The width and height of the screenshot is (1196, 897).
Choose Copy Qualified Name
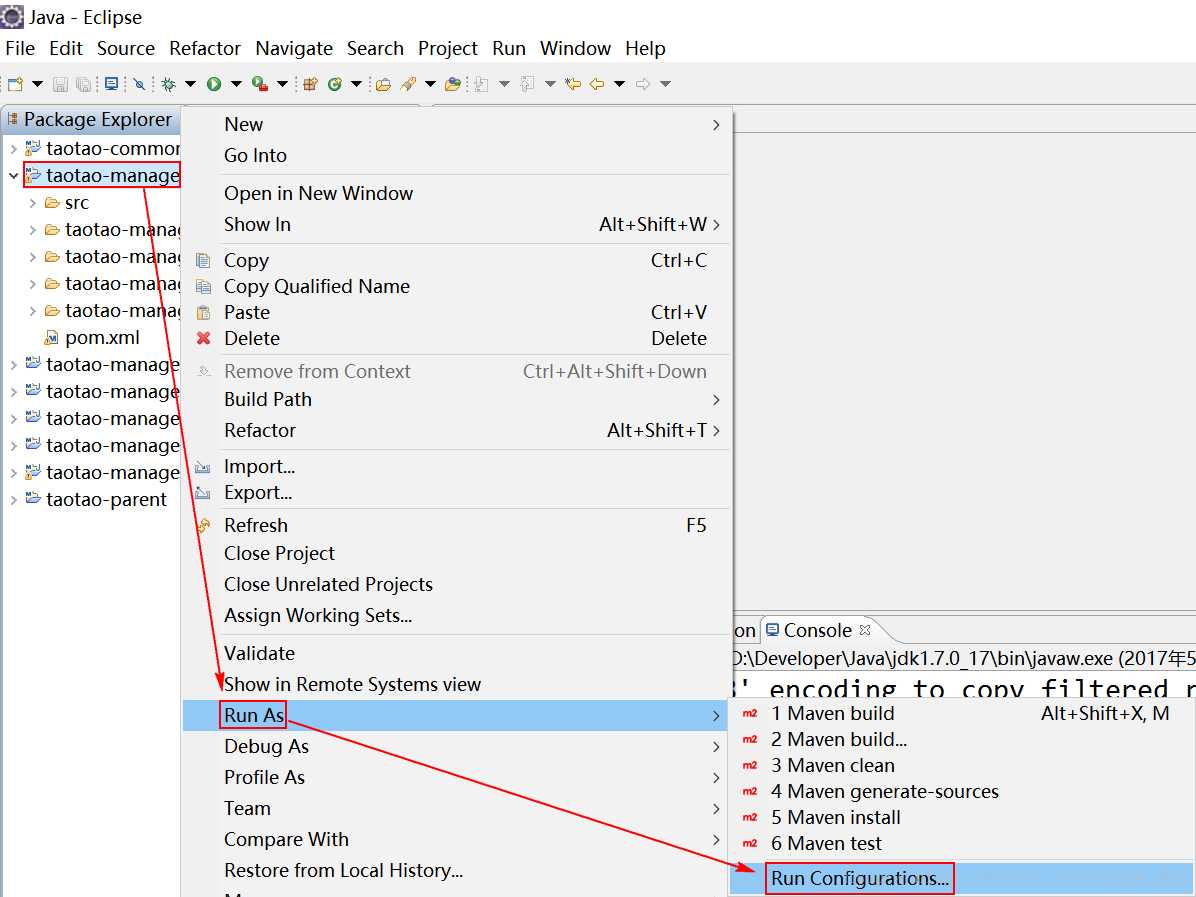tap(456, 287)
